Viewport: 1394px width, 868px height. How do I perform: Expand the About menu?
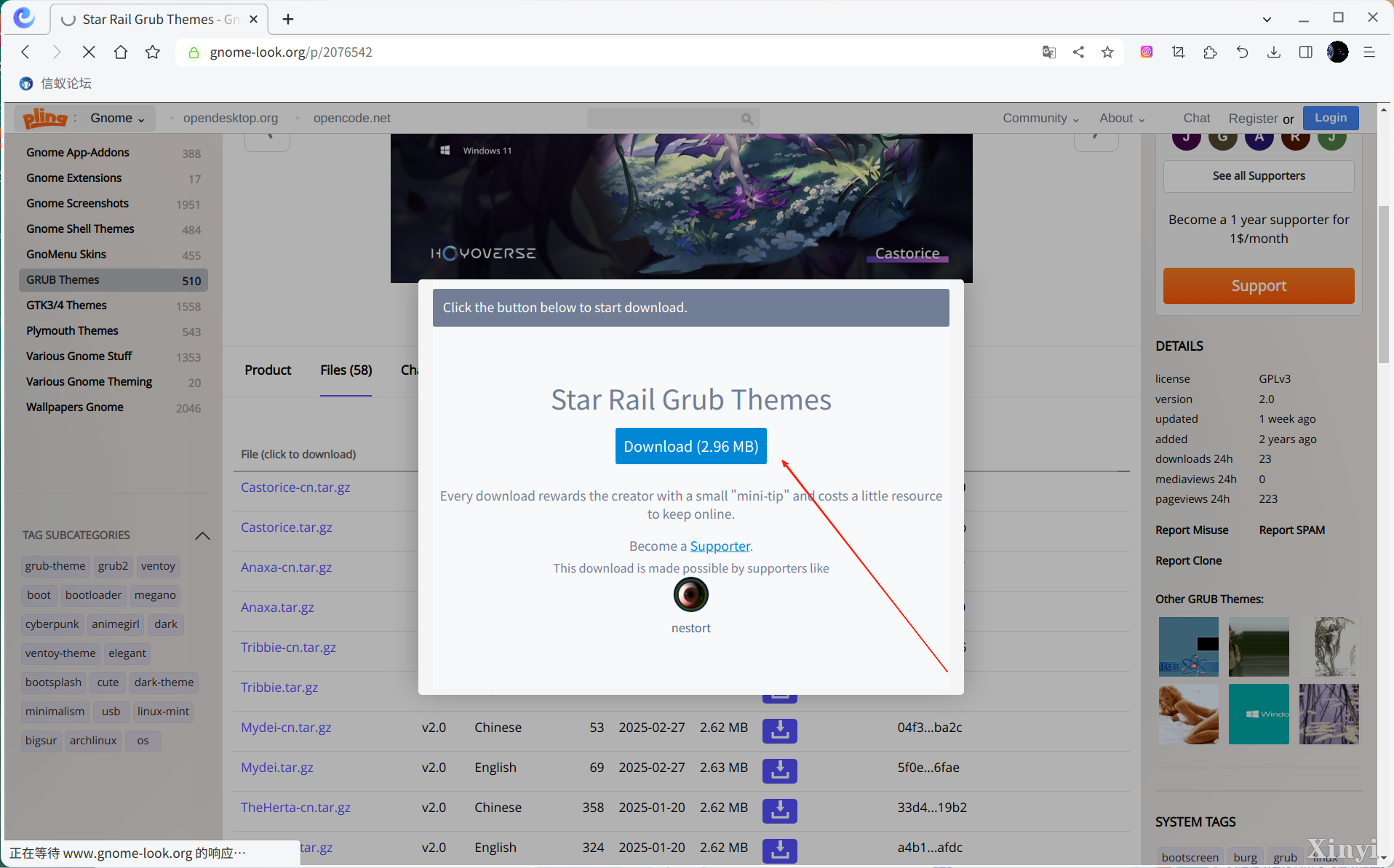(x=1122, y=118)
